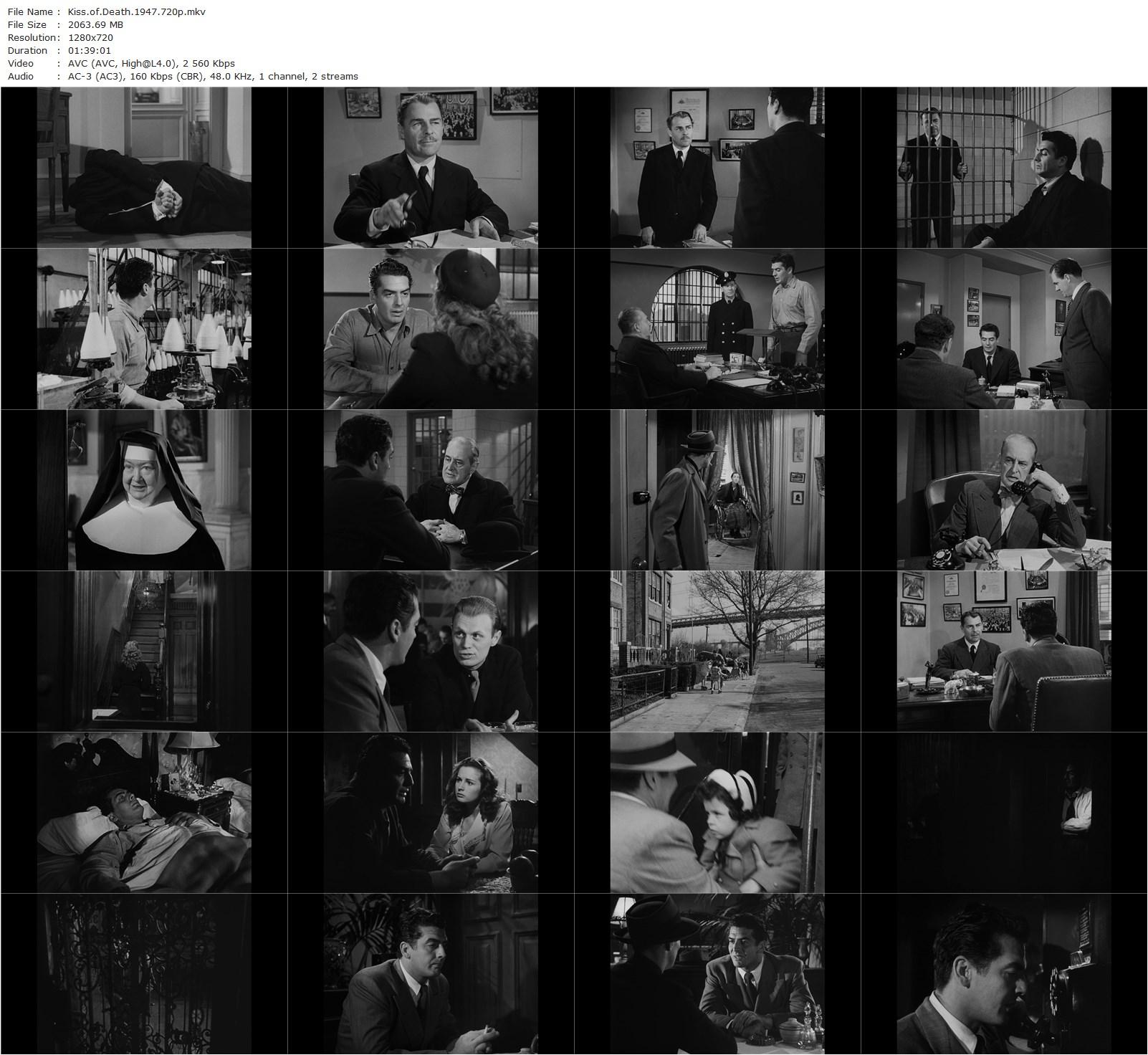Click the jail cell bars scene thumbnail
The height and width of the screenshot is (1055, 1148).
1003,166
